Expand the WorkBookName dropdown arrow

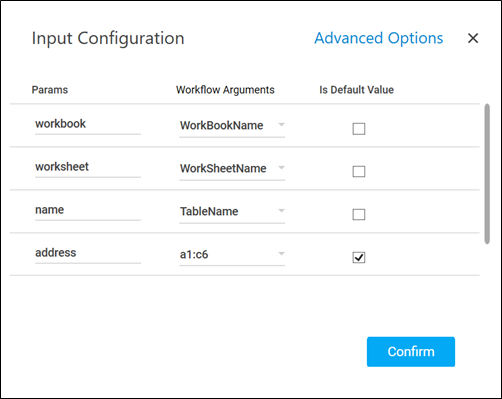(281, 125)
